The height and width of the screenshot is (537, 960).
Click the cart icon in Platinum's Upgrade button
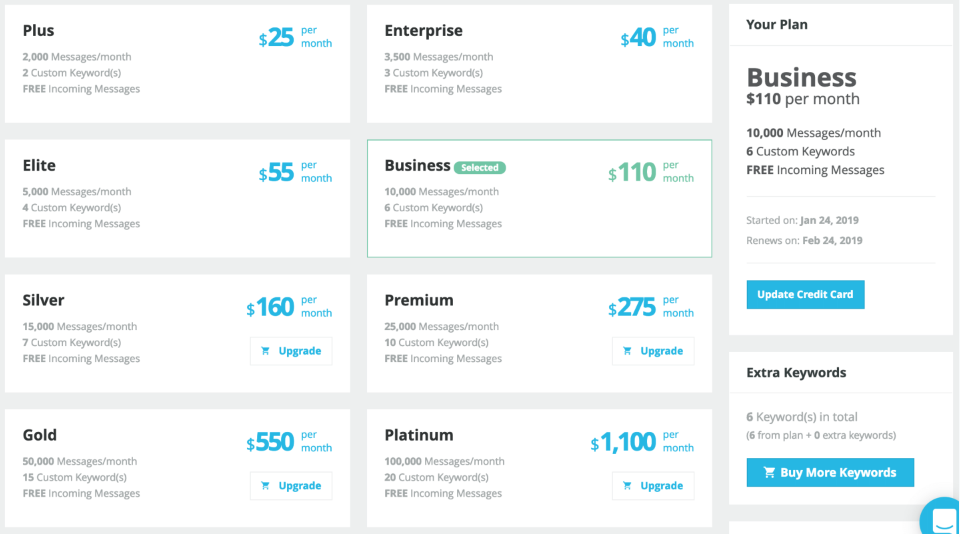pyautogui.click(x=627, y=486)
